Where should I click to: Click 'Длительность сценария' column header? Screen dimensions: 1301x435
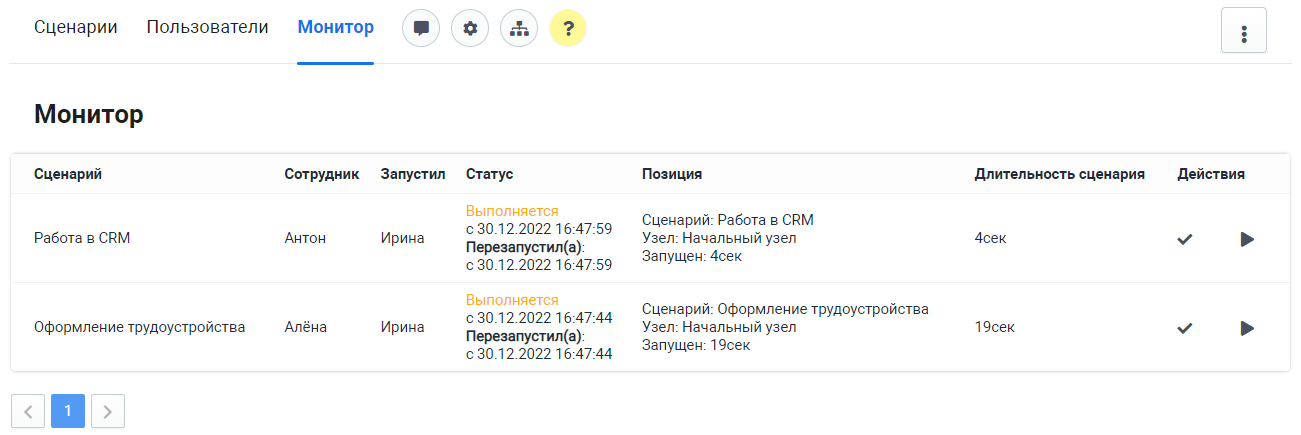[1059, 174]
